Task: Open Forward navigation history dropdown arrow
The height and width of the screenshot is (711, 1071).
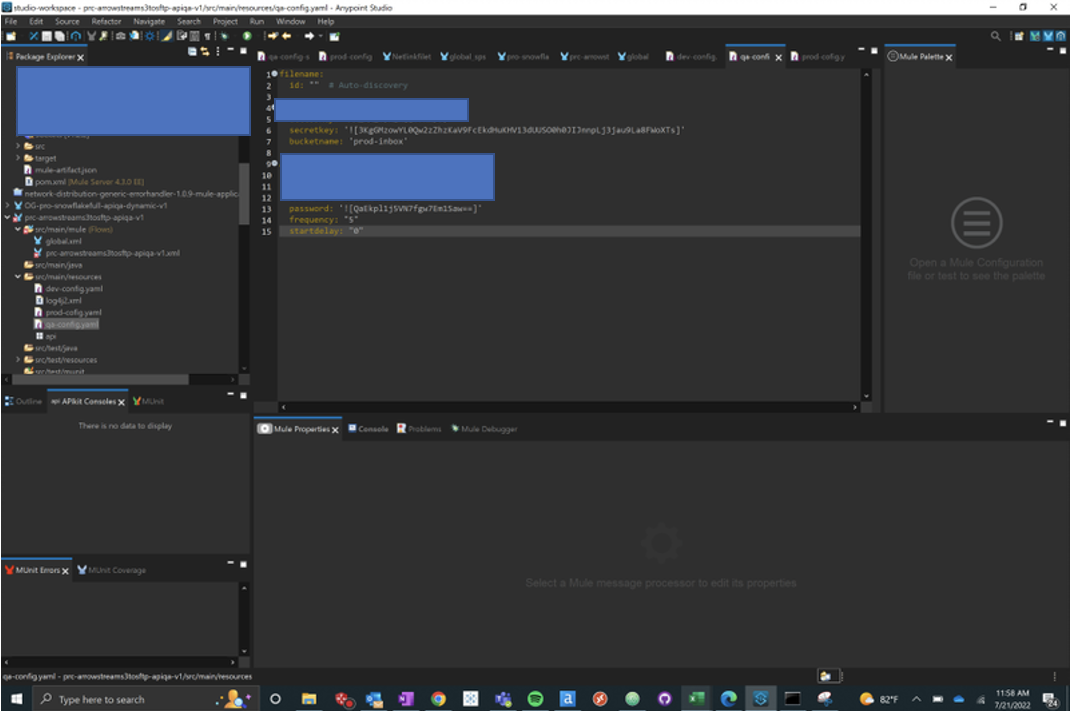Action: [320, 36]
